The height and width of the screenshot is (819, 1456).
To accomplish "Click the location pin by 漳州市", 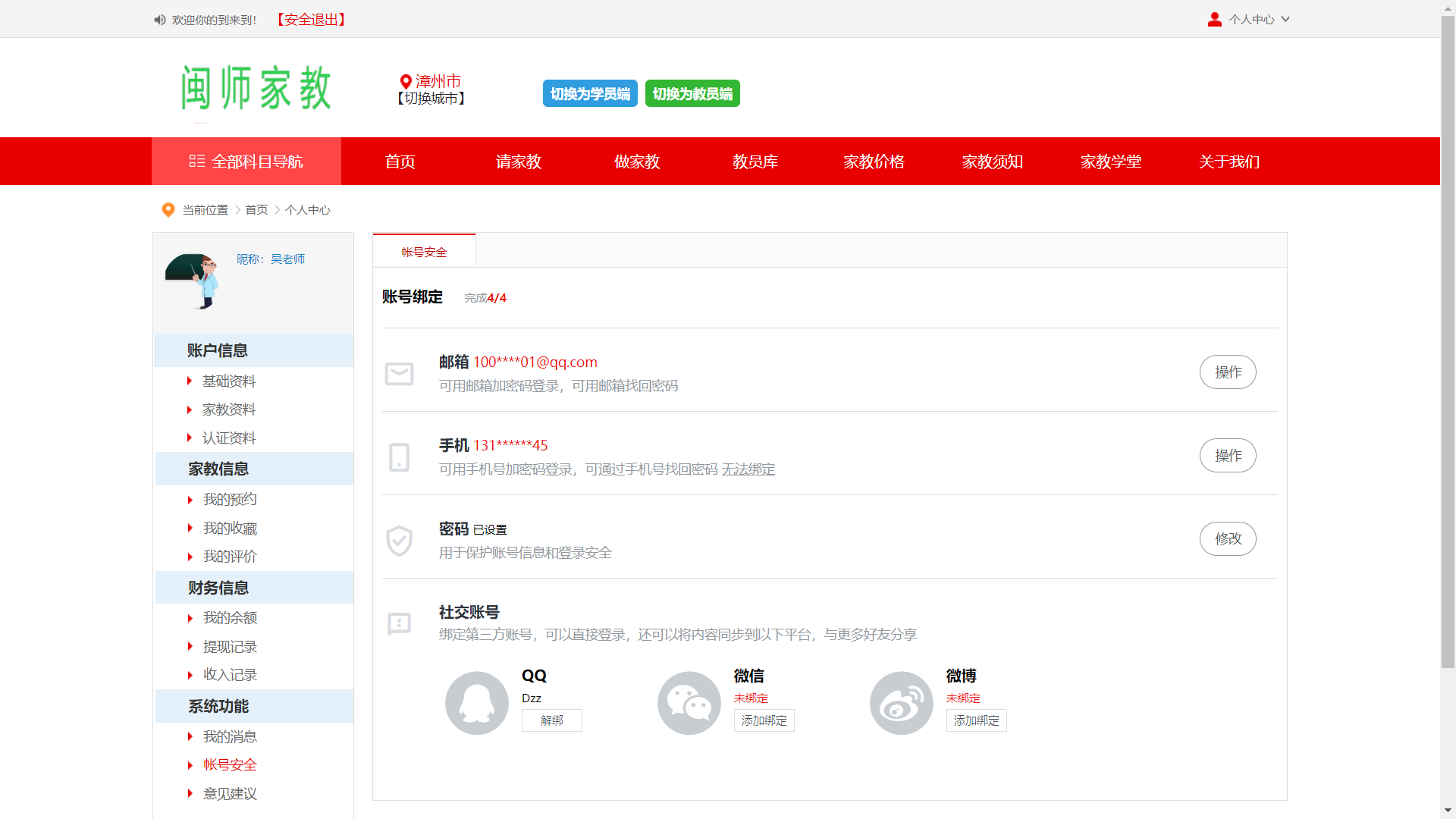I will (406, 81).
